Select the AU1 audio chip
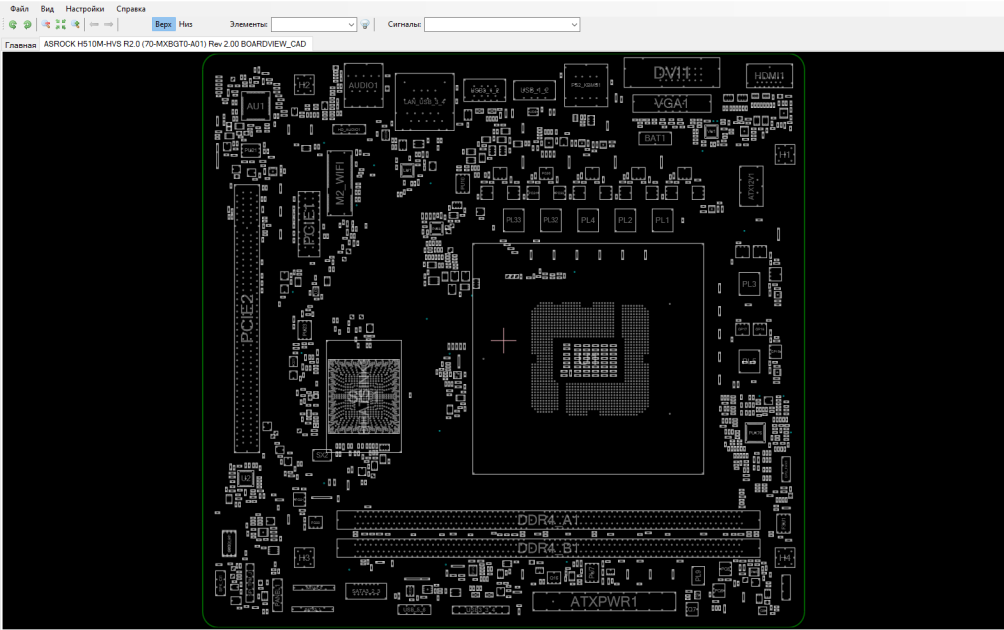 pyautogui.click(x=255, y=106)
